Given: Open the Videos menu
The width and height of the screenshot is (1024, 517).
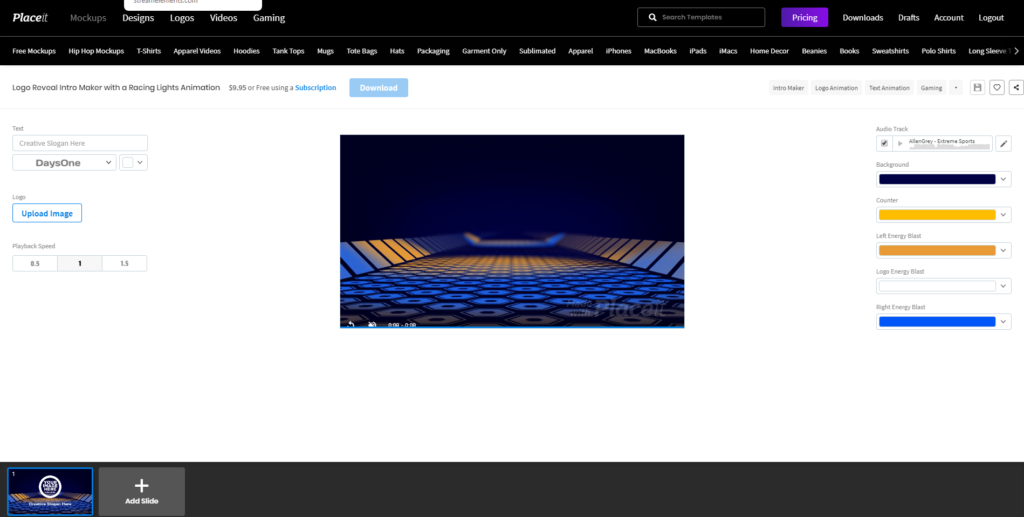Looking at the screenshot, I should (223, 18).
